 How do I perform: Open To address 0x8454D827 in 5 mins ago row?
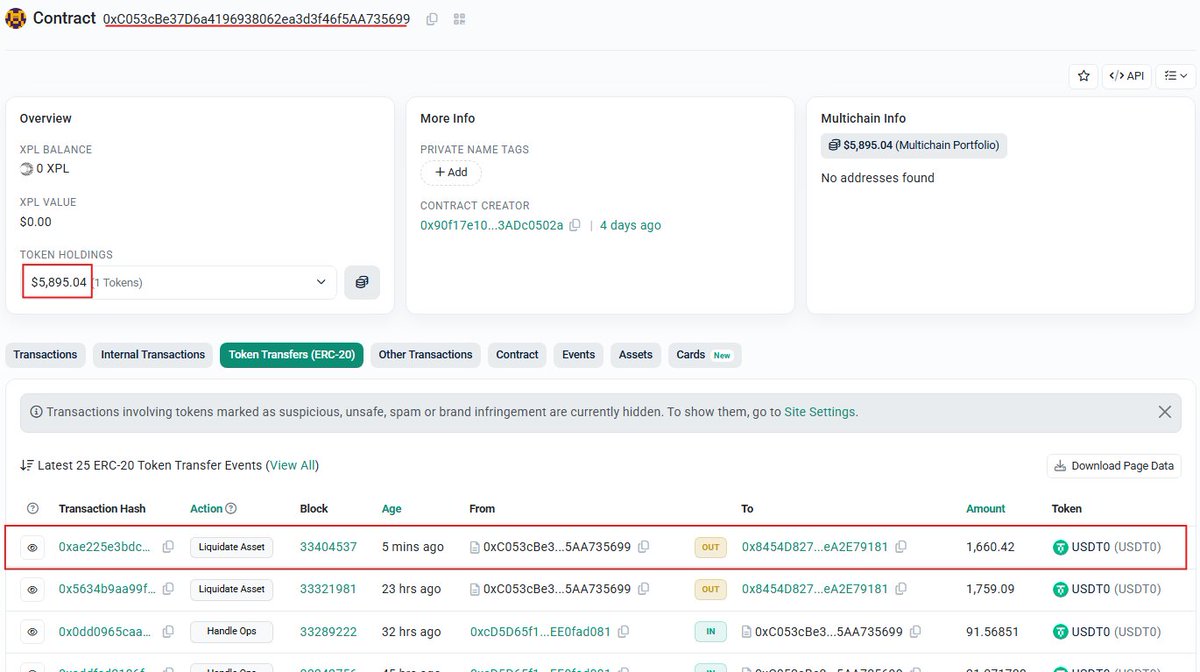point(815,547)
